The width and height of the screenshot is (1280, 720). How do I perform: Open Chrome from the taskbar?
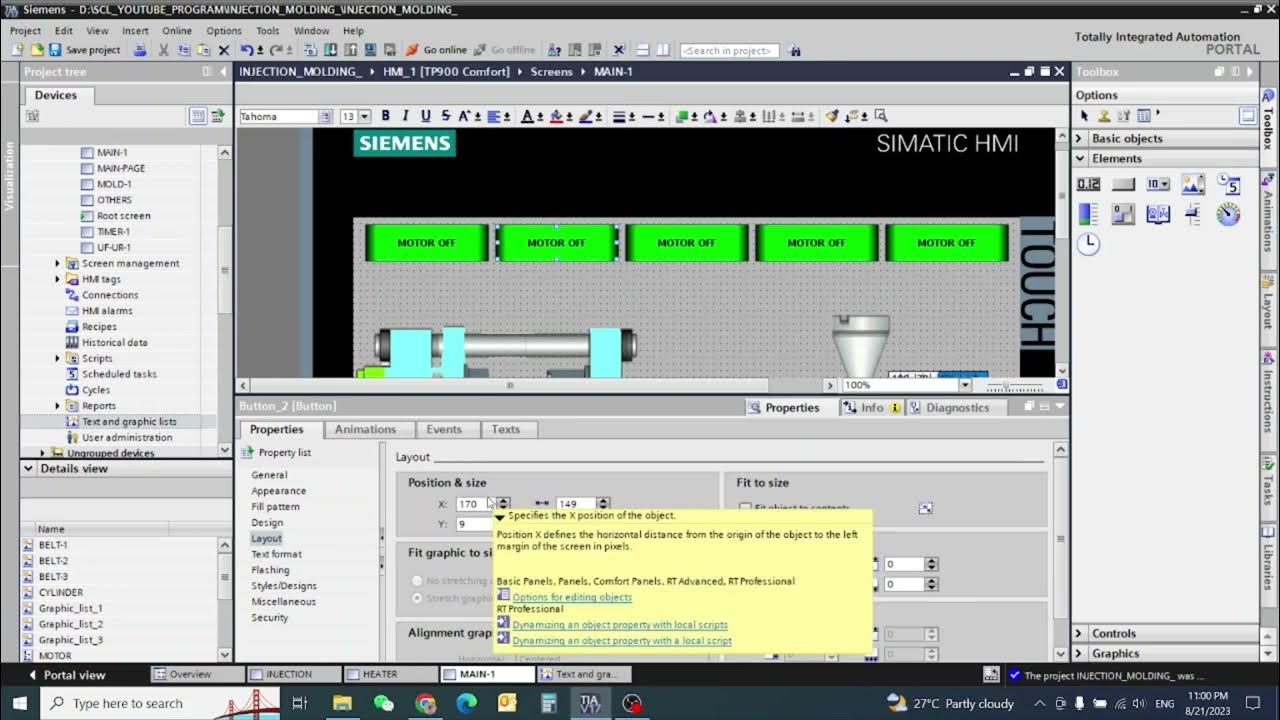(x=426, y=704)
